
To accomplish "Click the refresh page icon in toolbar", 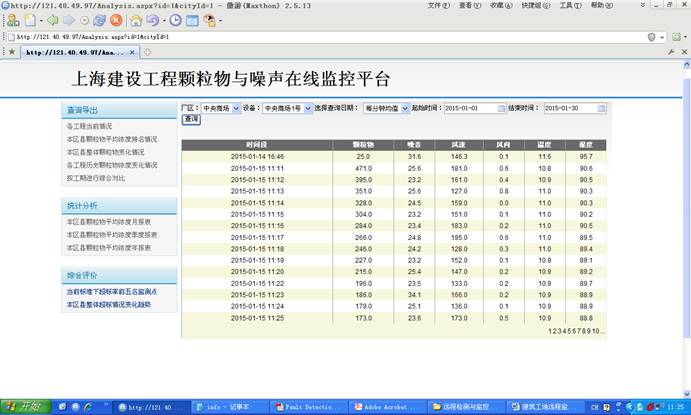I will tap(99, 20).
